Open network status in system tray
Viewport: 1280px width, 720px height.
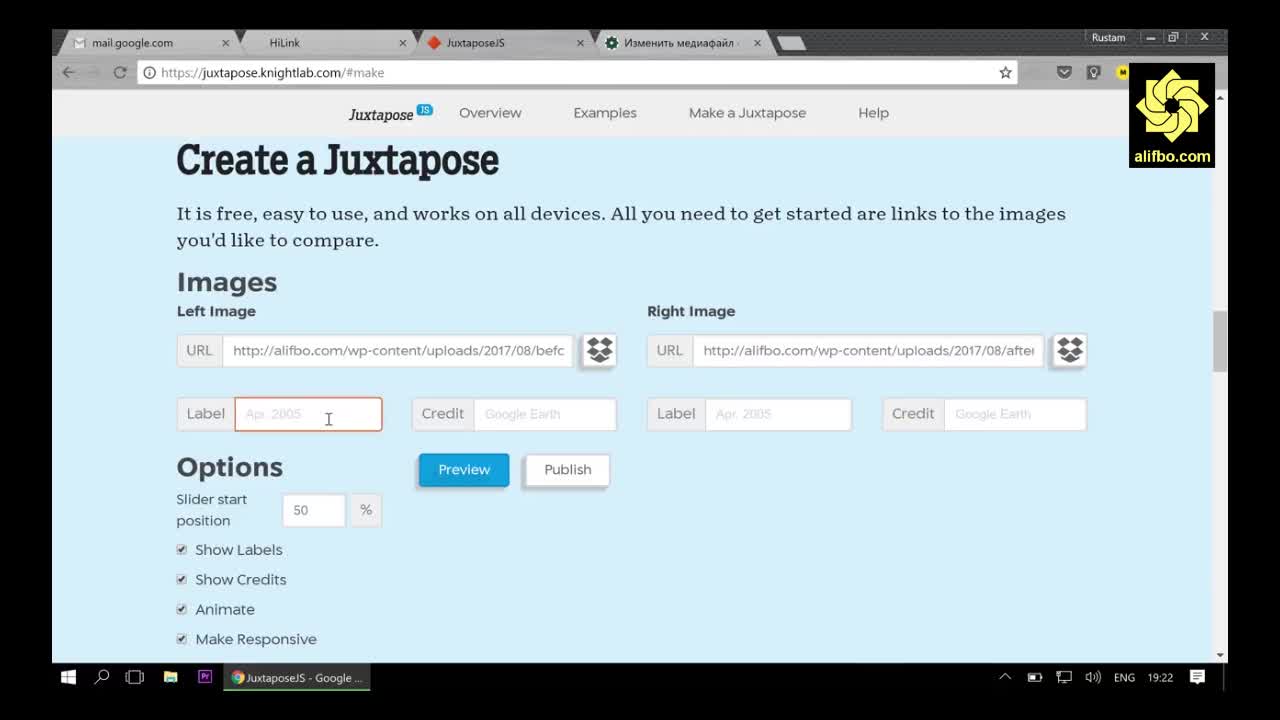coord(1064,677)
